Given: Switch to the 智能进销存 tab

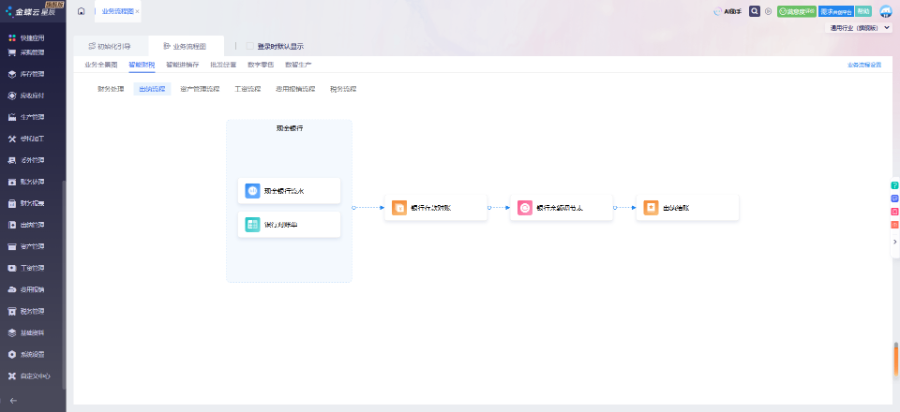Looking at the screenshot, I should click(x=183, y=65).
